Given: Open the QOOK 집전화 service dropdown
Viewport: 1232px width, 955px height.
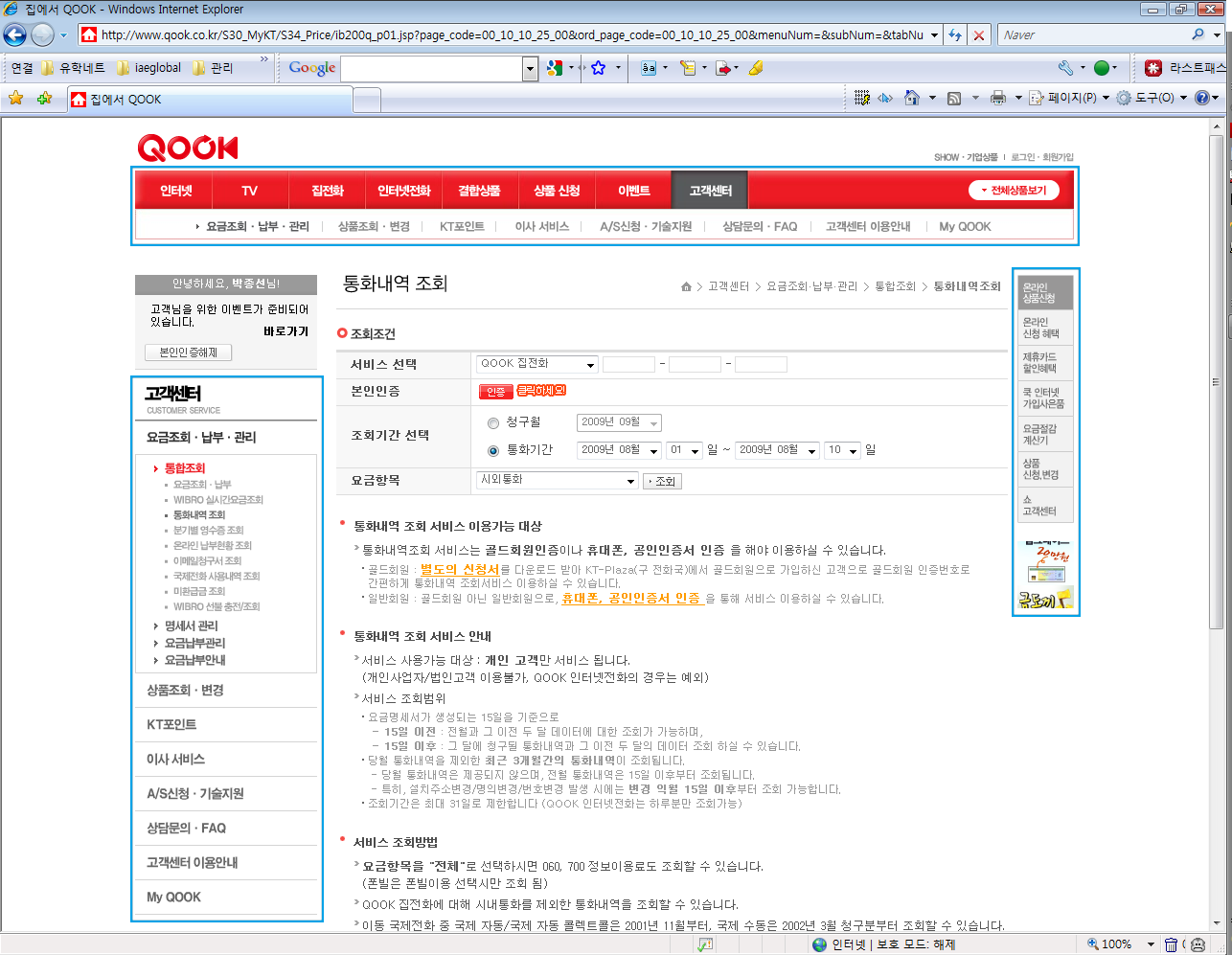Looking at the screenshot, I should pyautogui.click(x=537, y=364).
